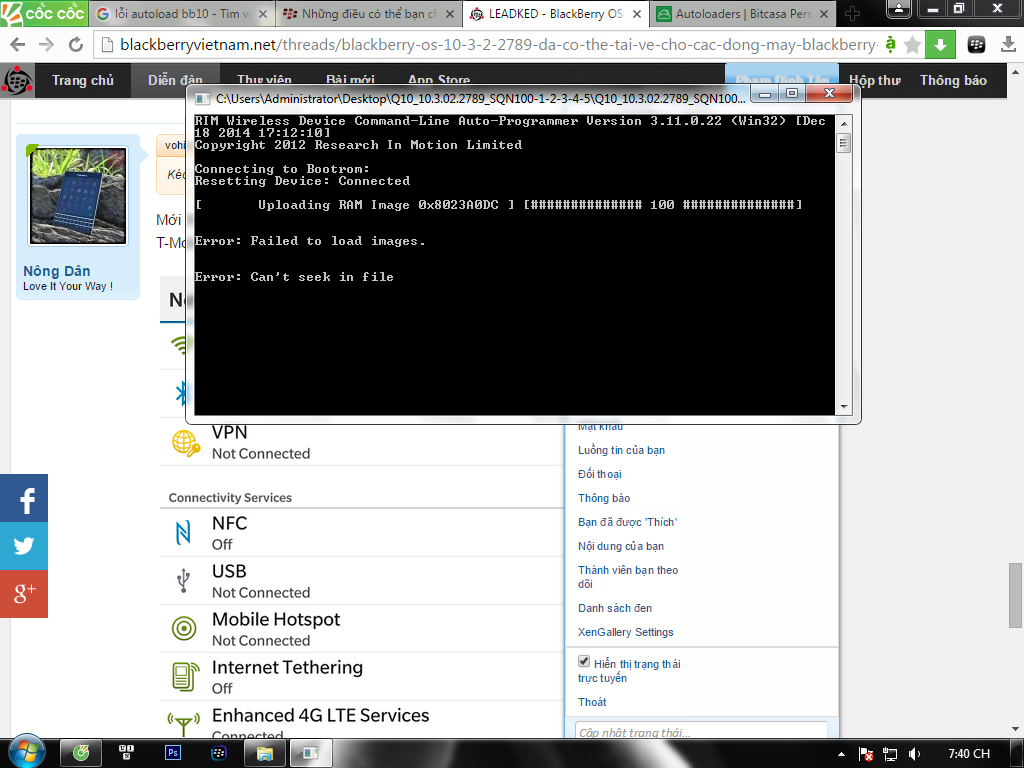
Task: Open the 'Danh sách đen' link
Action: (x=614, y=608)
